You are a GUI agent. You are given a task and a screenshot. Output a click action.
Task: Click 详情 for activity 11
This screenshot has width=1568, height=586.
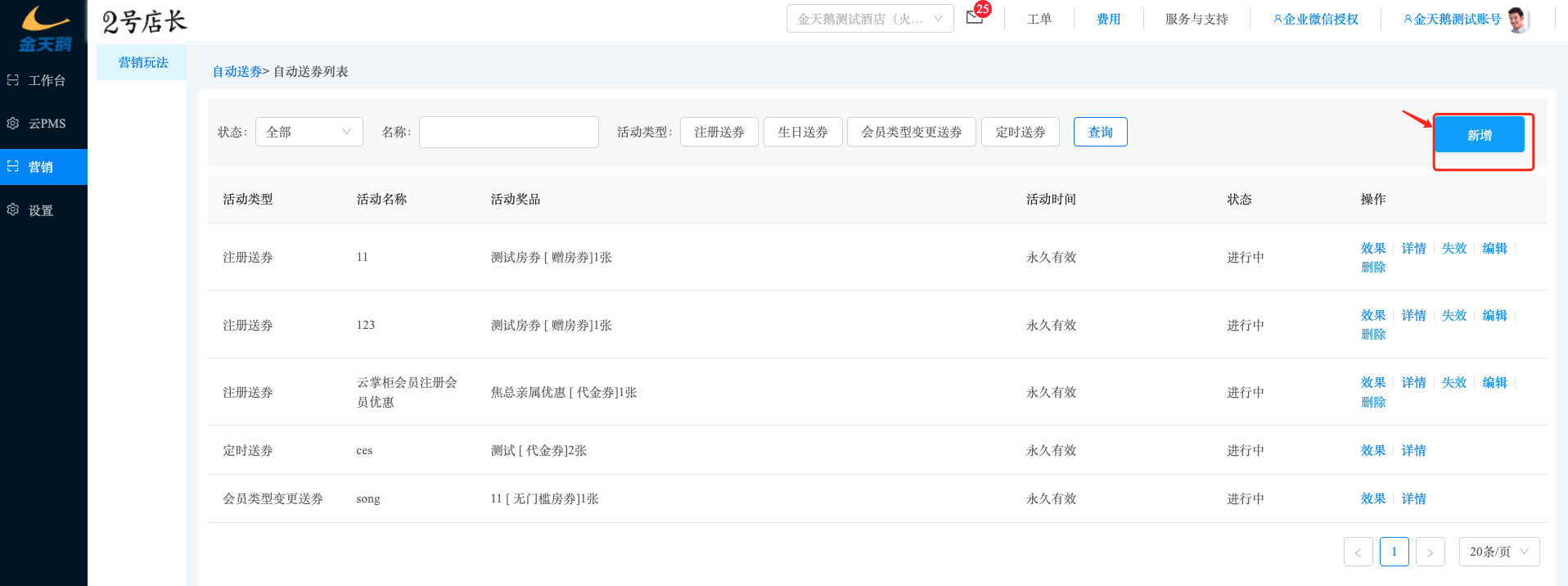(x=1413, y=248)
